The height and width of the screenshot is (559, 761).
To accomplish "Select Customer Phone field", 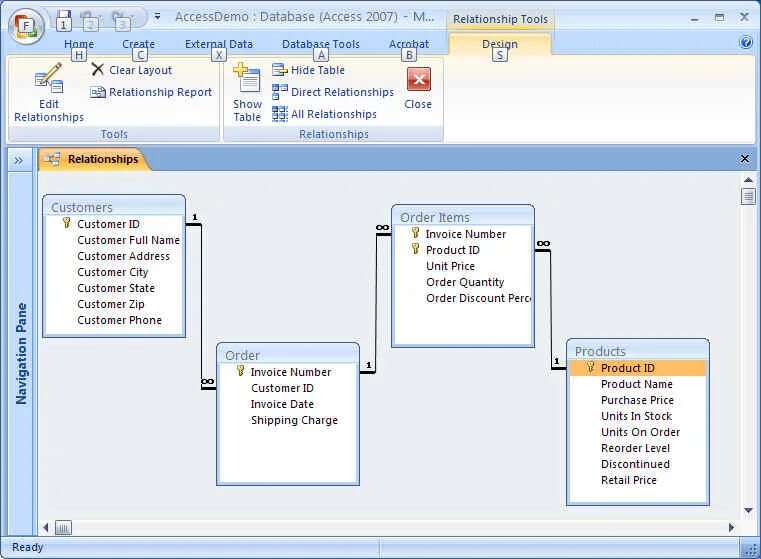I will point(114,320).
